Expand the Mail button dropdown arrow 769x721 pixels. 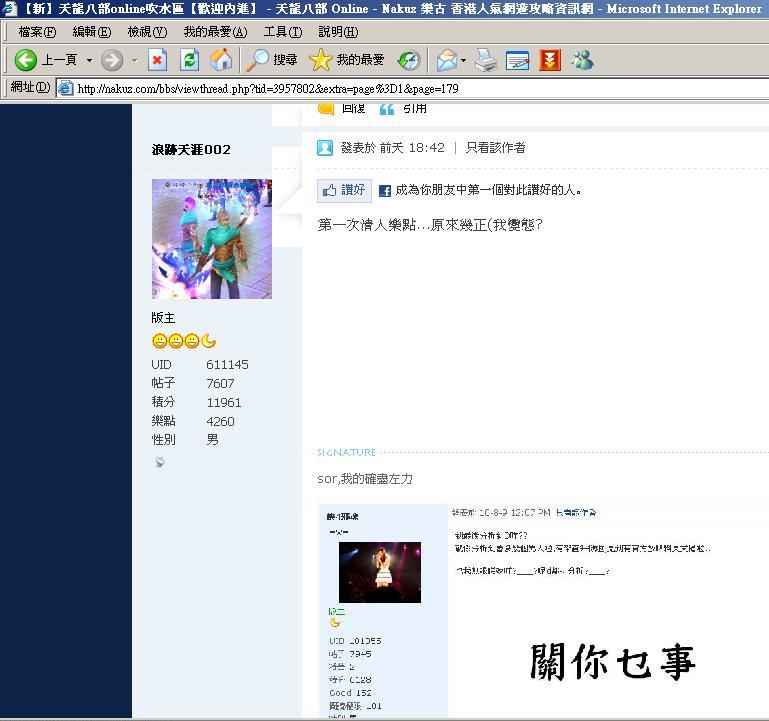pos(463,60)
